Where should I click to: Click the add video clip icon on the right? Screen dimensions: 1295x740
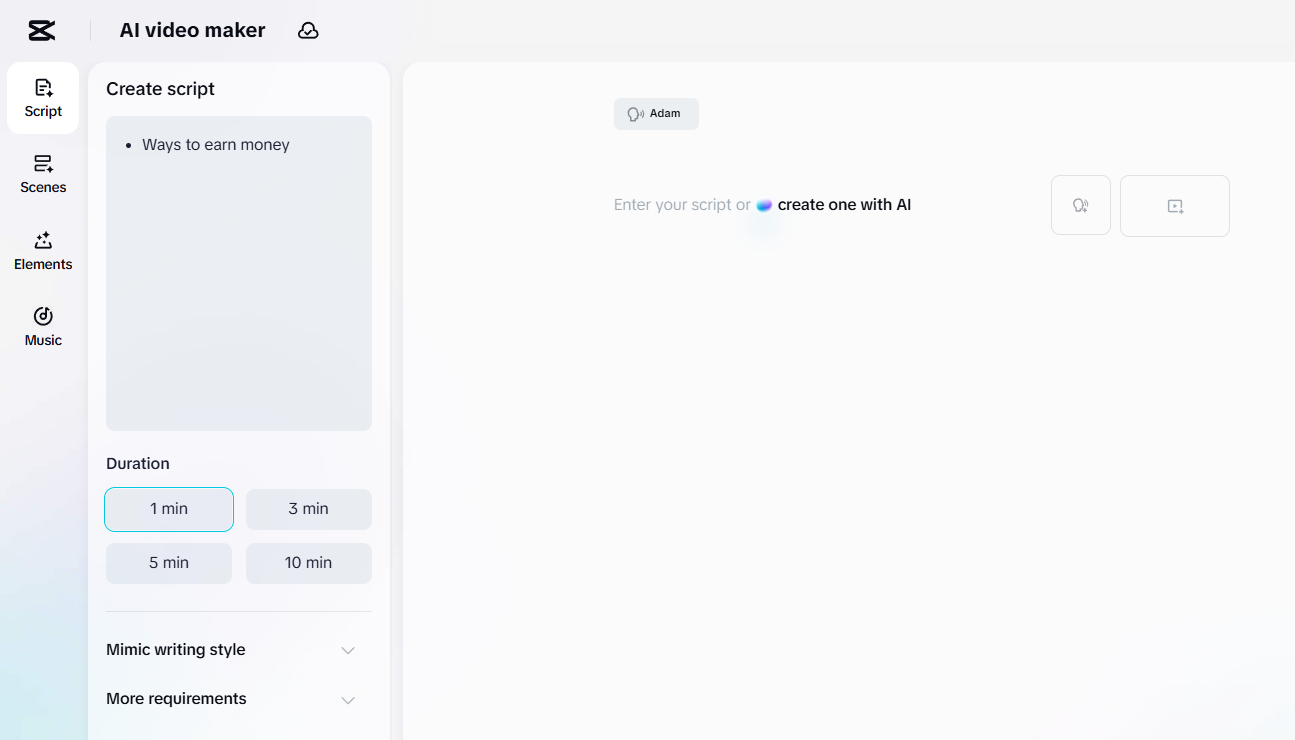tap(1174, 205)
